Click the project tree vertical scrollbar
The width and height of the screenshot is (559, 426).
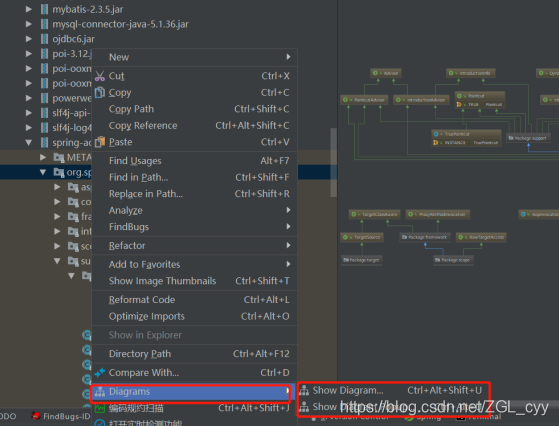pos(334,162)
